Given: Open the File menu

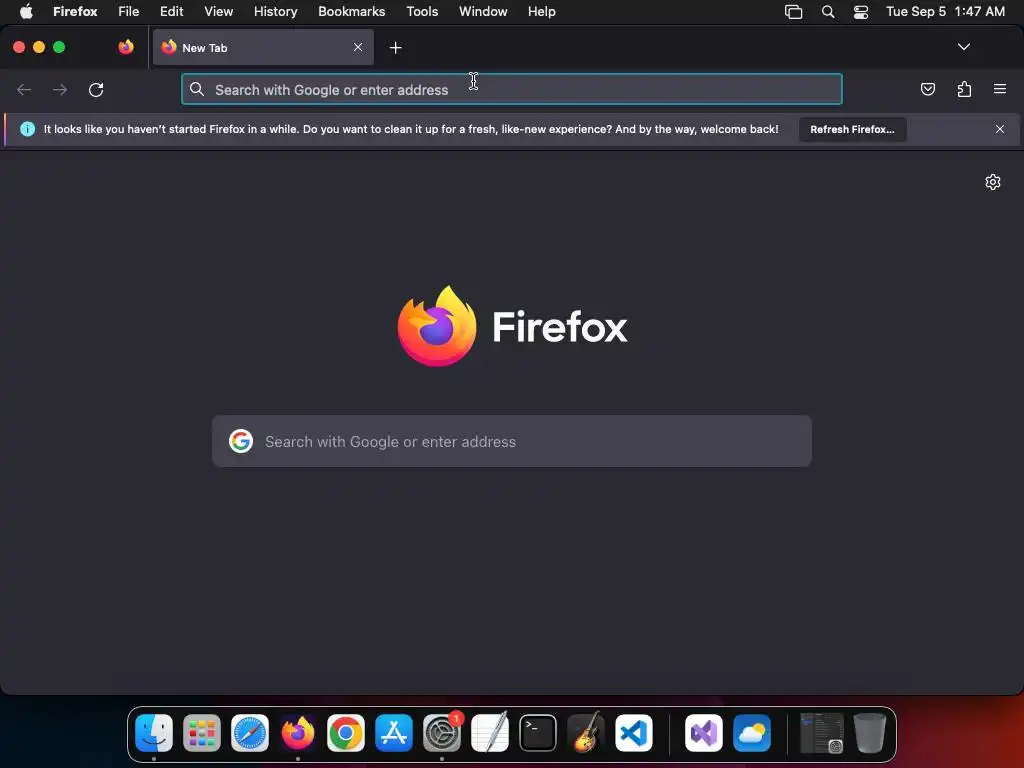Looking at the screenshot, I should (129, 12).
